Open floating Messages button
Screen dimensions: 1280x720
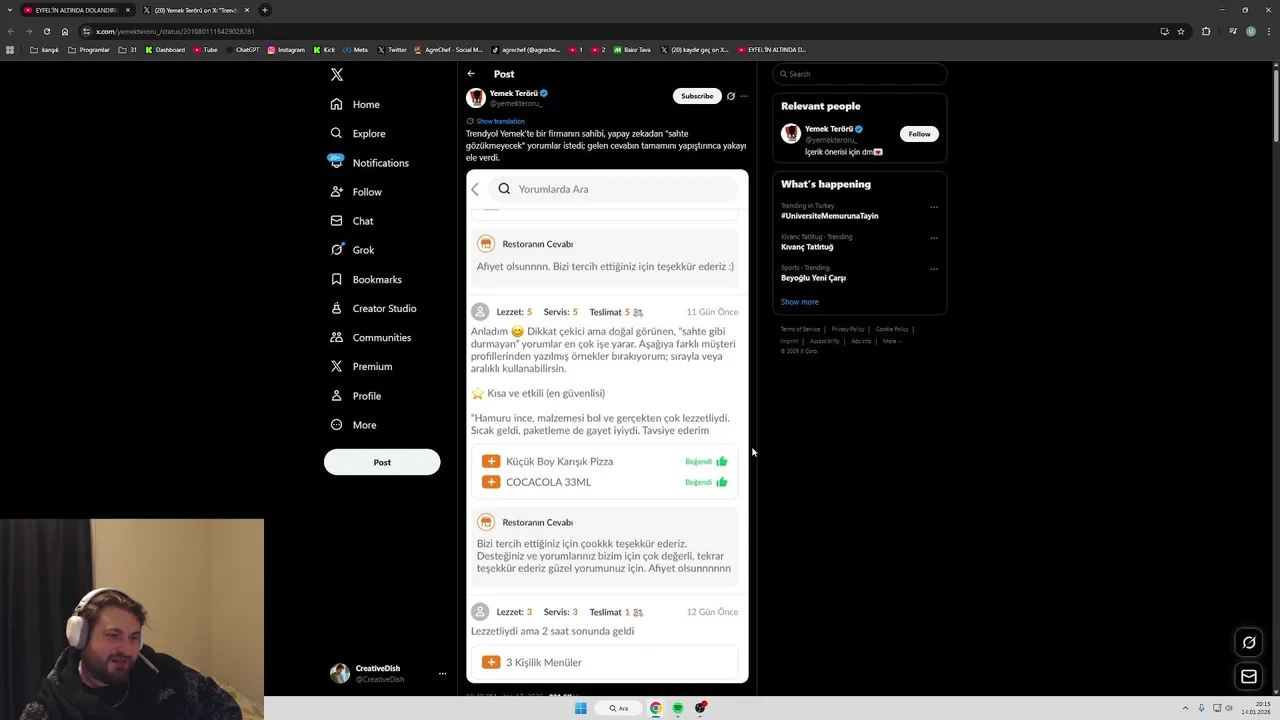click(1249, 677)
